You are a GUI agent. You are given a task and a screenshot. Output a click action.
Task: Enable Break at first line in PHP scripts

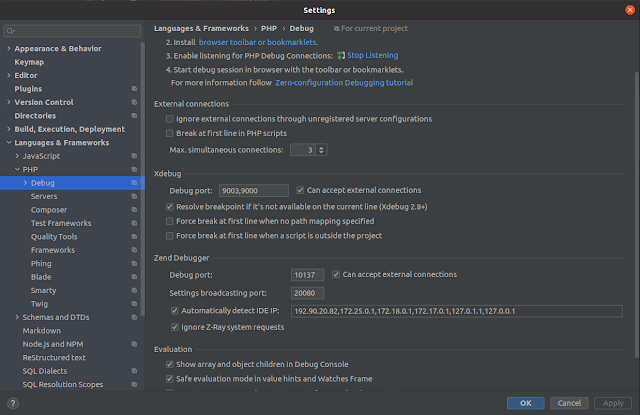click(169, 133)
